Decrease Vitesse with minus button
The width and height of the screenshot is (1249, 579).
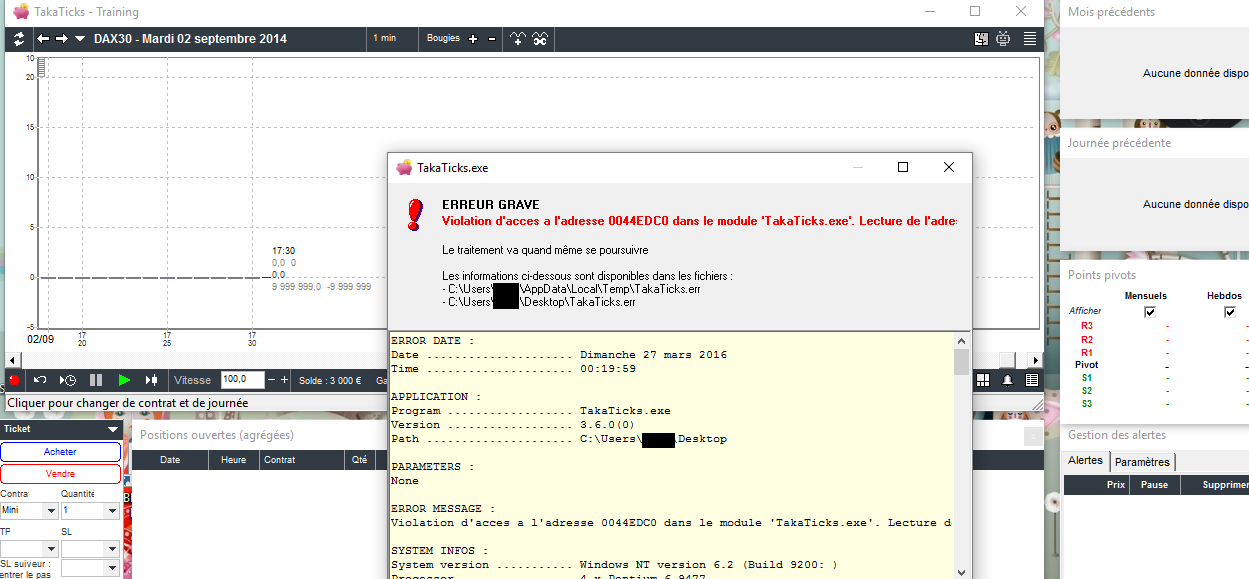(x=272, y=380)
